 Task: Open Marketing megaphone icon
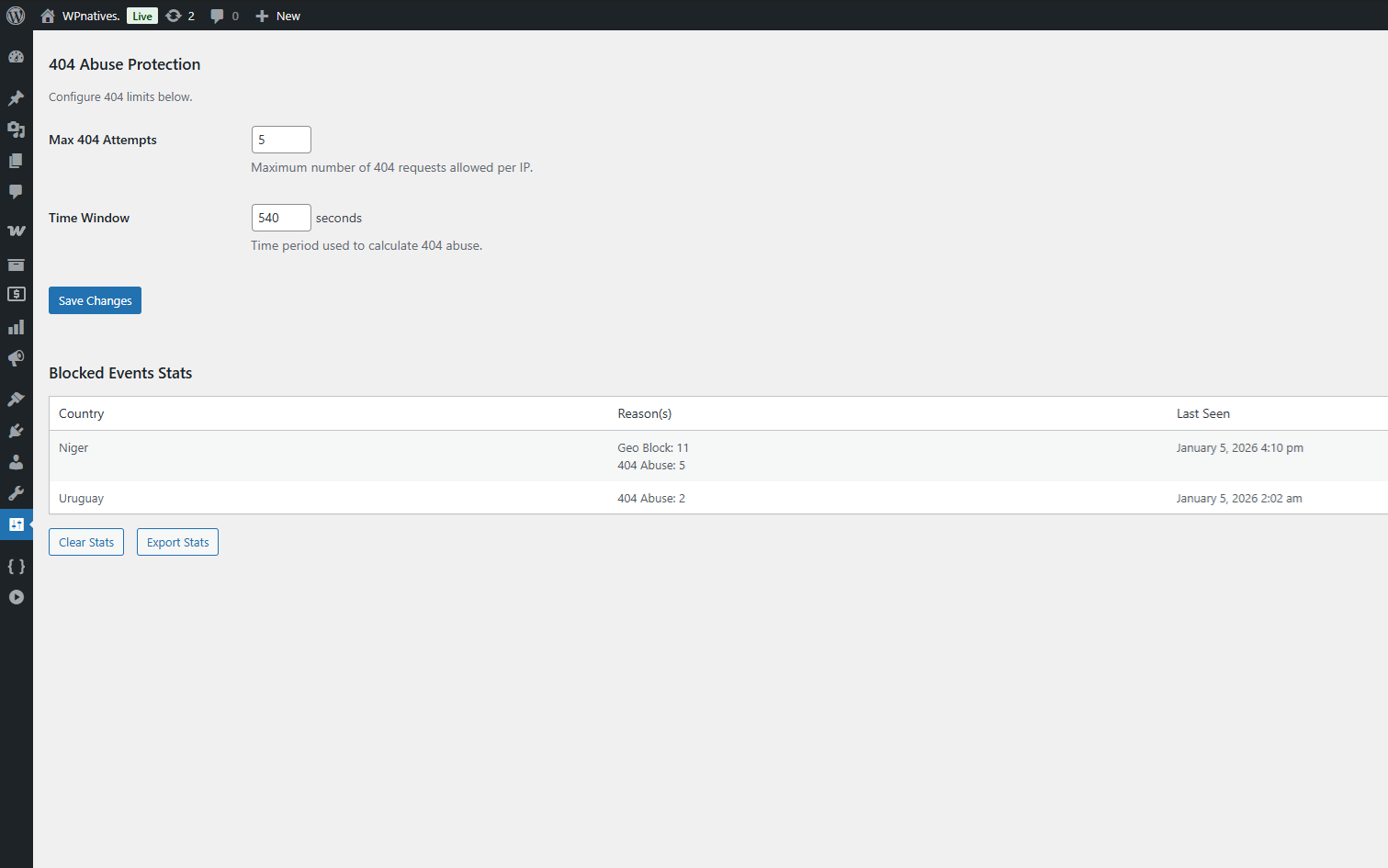pos(17,358)
